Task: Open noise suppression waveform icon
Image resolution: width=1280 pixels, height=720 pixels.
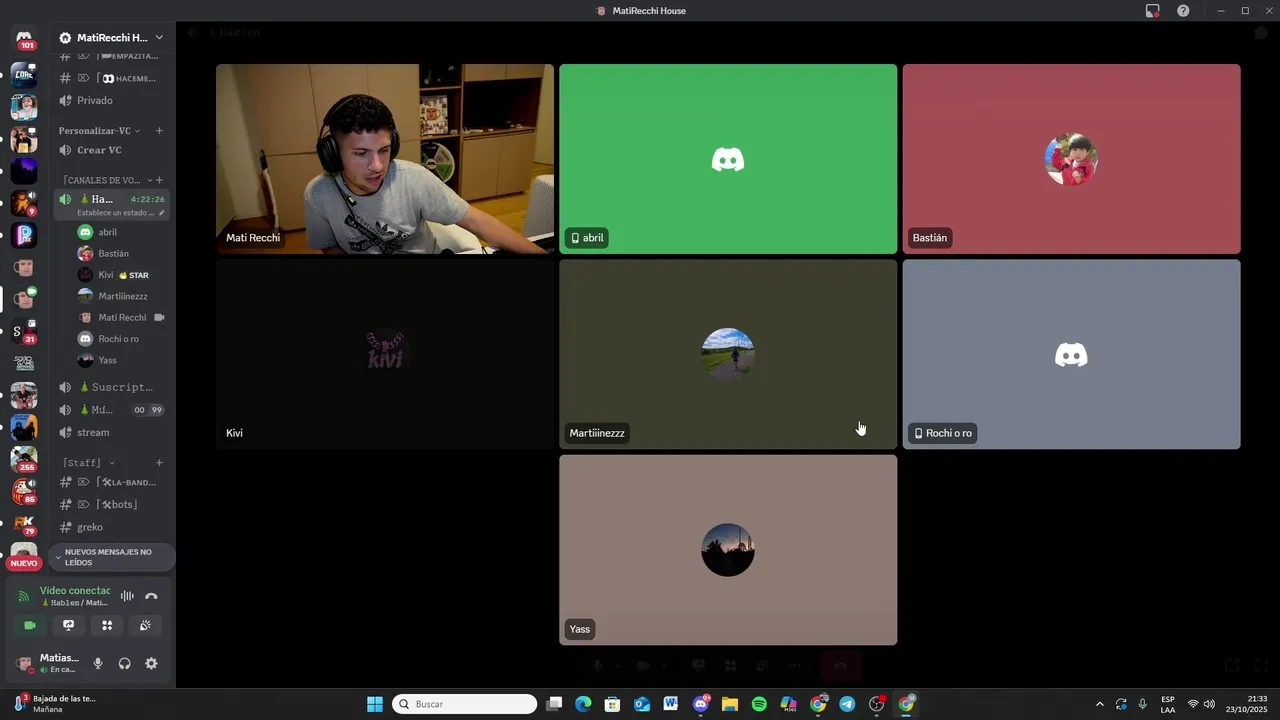Action: click(x=127, y=596)
